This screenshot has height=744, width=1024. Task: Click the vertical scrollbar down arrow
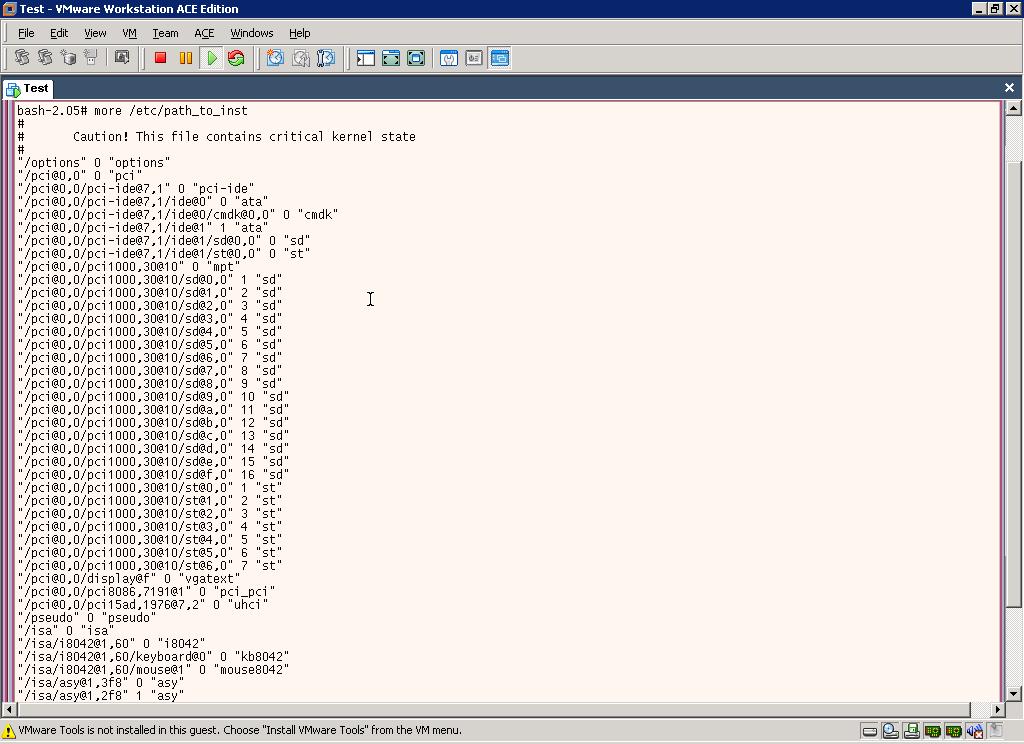pyautogui.click(x=1013, y=693)
